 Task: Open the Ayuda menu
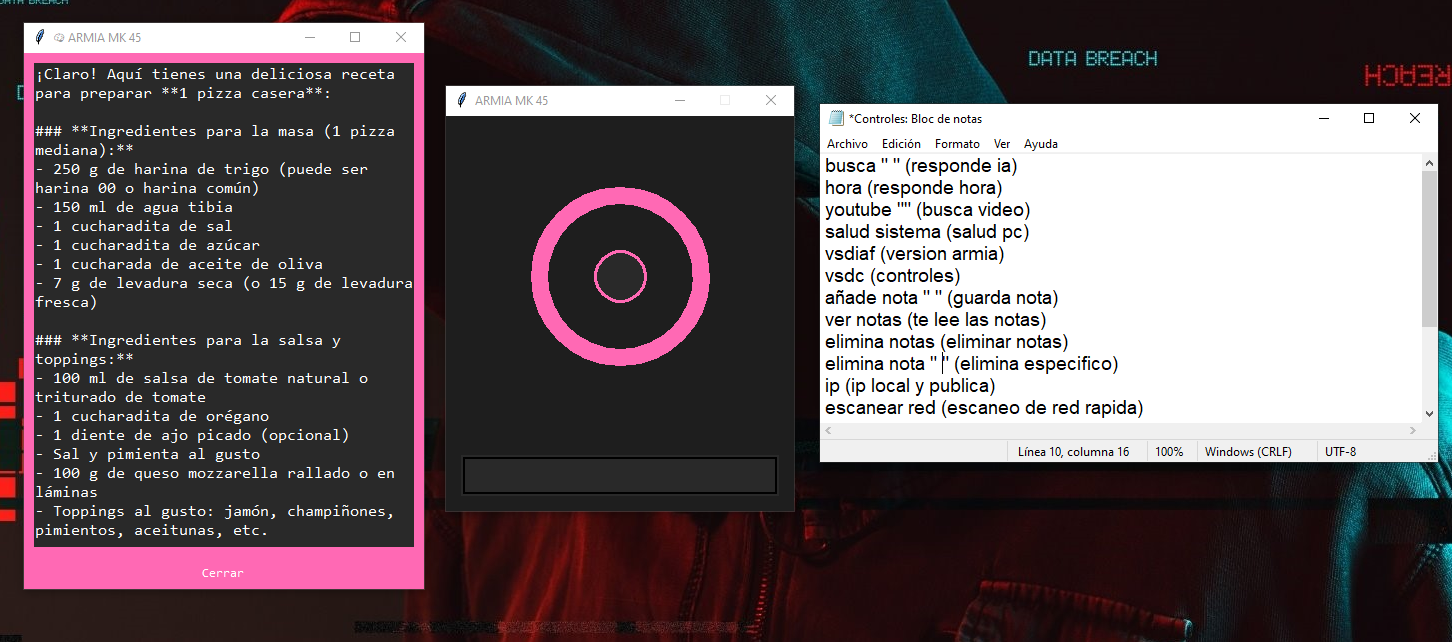1040,144
